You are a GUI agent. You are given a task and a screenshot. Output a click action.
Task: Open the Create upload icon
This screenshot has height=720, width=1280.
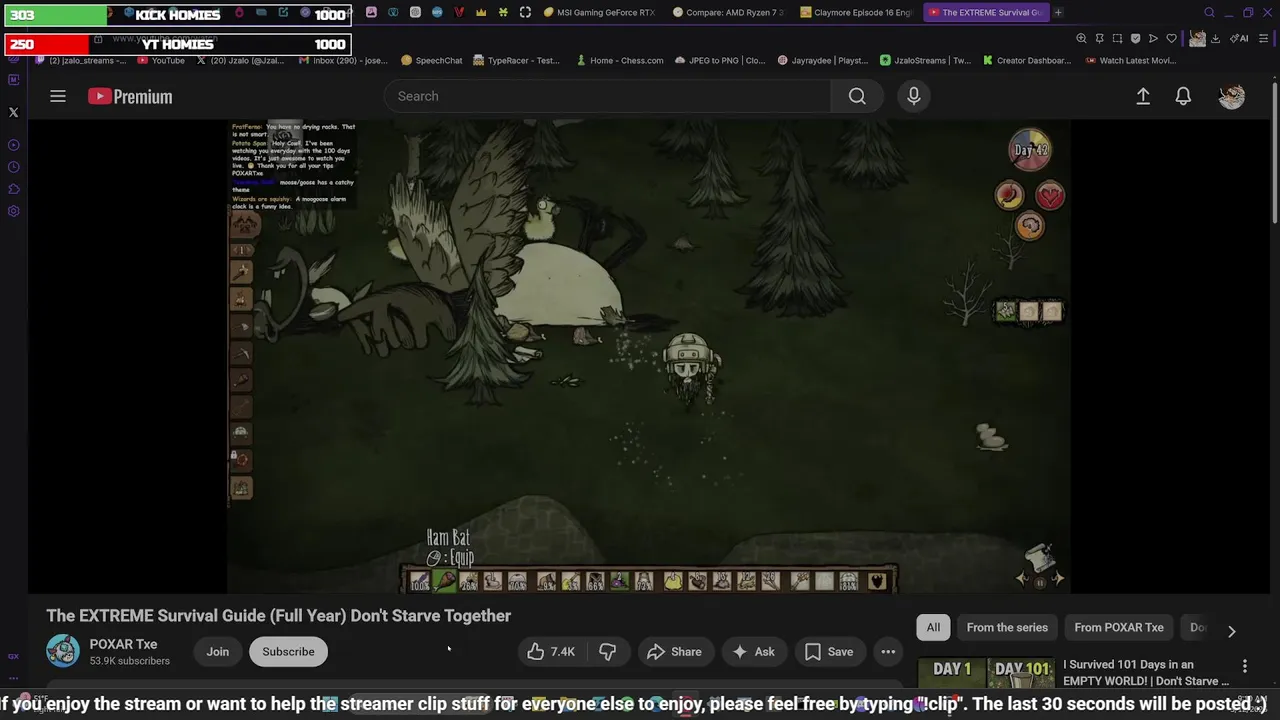pyautogui.click(x=1143, y=96)
